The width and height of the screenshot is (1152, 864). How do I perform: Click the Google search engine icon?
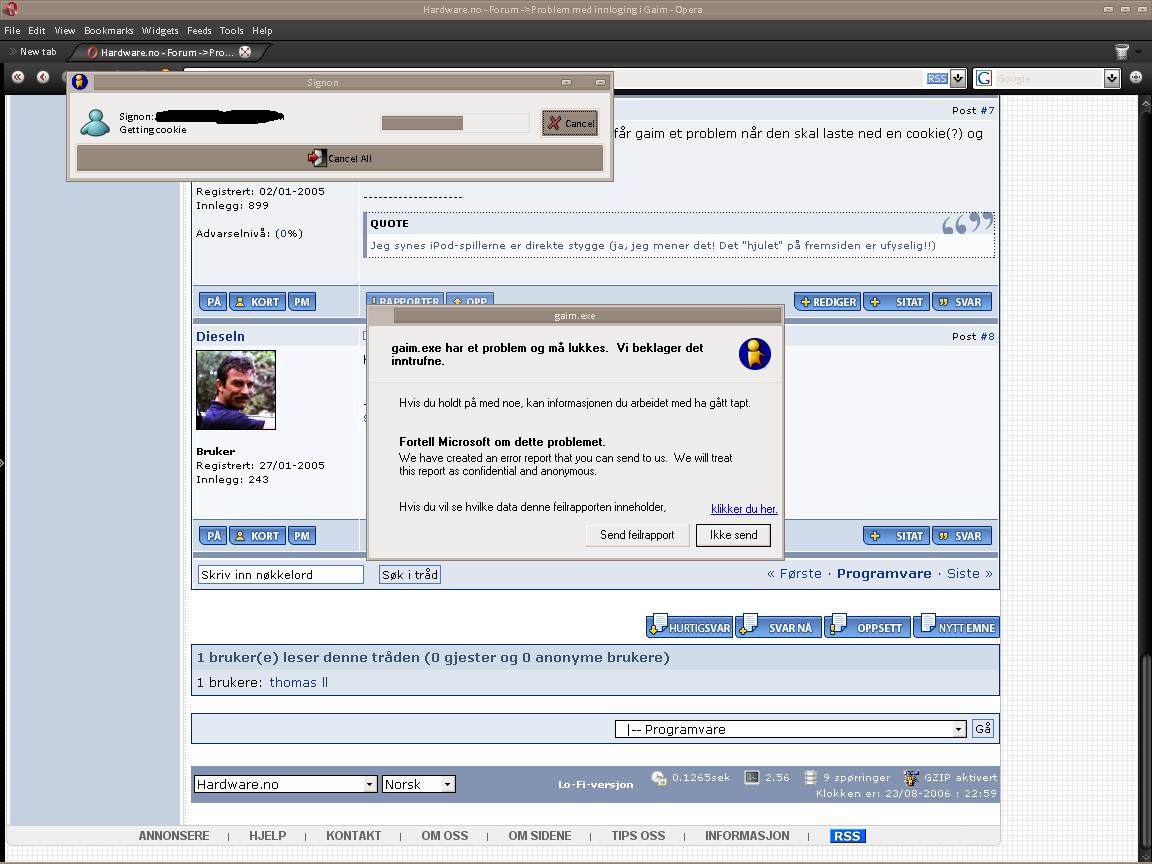[984, 78]
